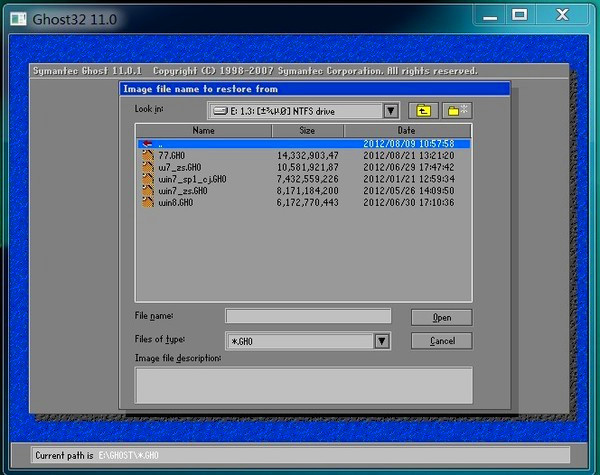
Task: Click the *.GHO file type combo box
Action: 308,341
